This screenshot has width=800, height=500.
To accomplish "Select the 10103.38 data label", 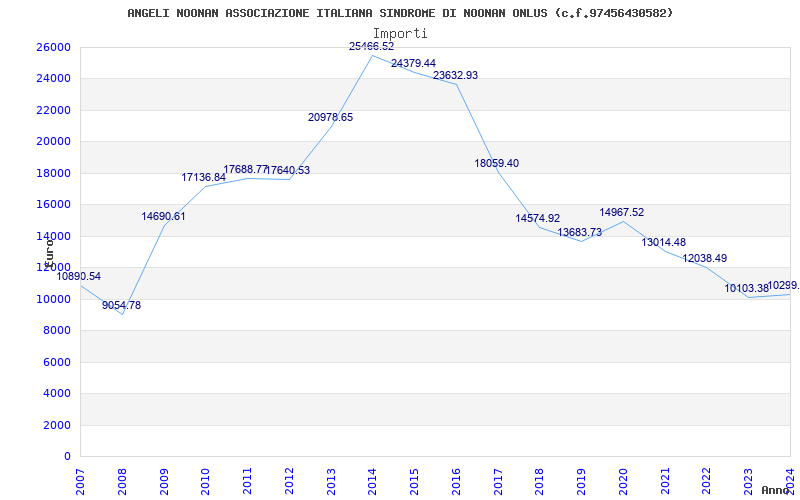I will coord(746,288).
